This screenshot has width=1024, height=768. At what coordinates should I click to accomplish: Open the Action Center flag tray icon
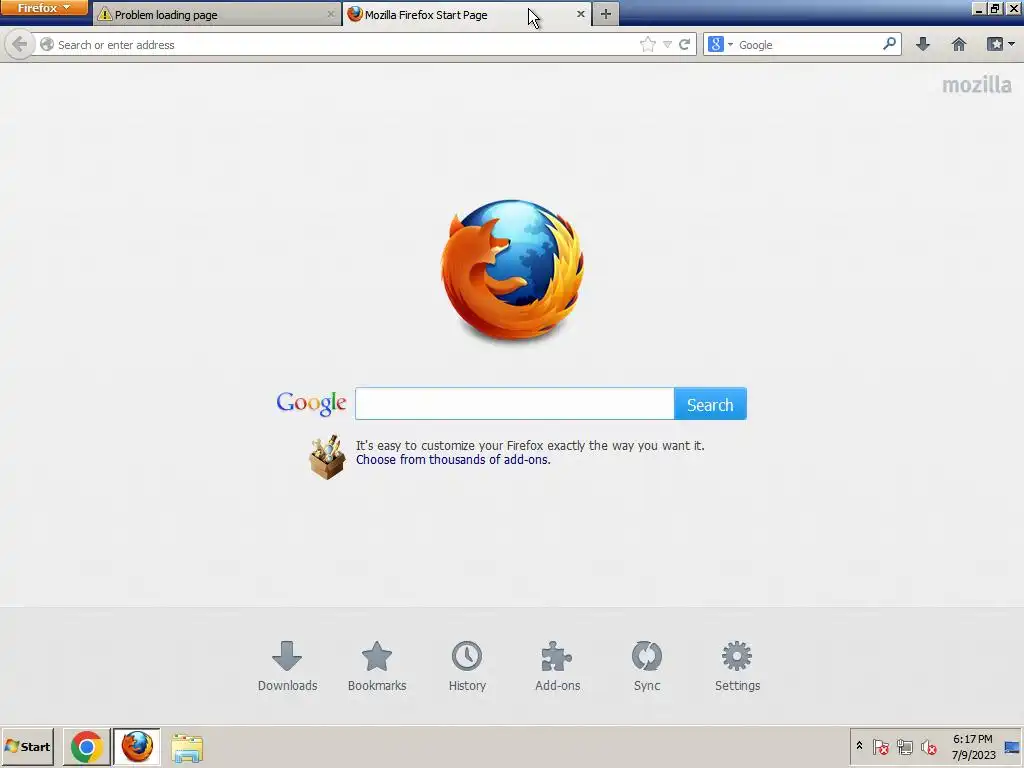coord(880,746)
